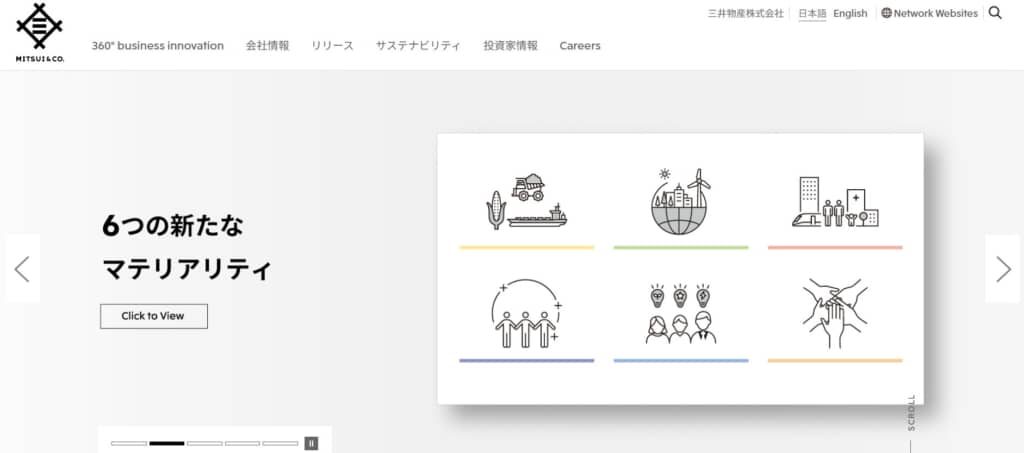Jump to the first slide indicator bar
The width and height of the screenshot is (1024, 453).
129,443
